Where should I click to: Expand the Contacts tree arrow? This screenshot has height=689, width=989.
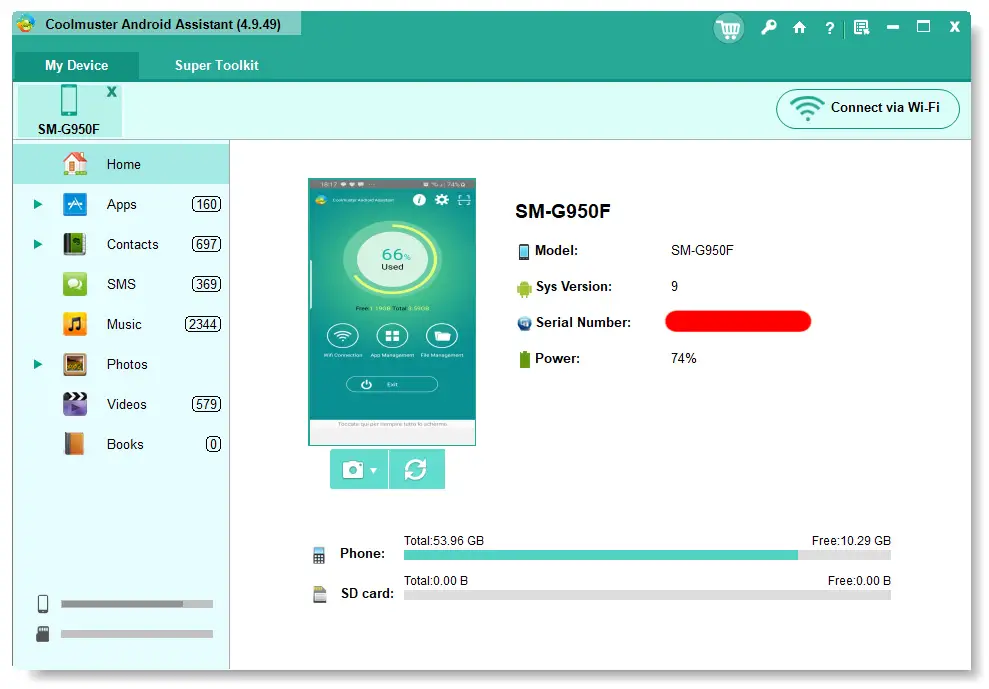38,244
